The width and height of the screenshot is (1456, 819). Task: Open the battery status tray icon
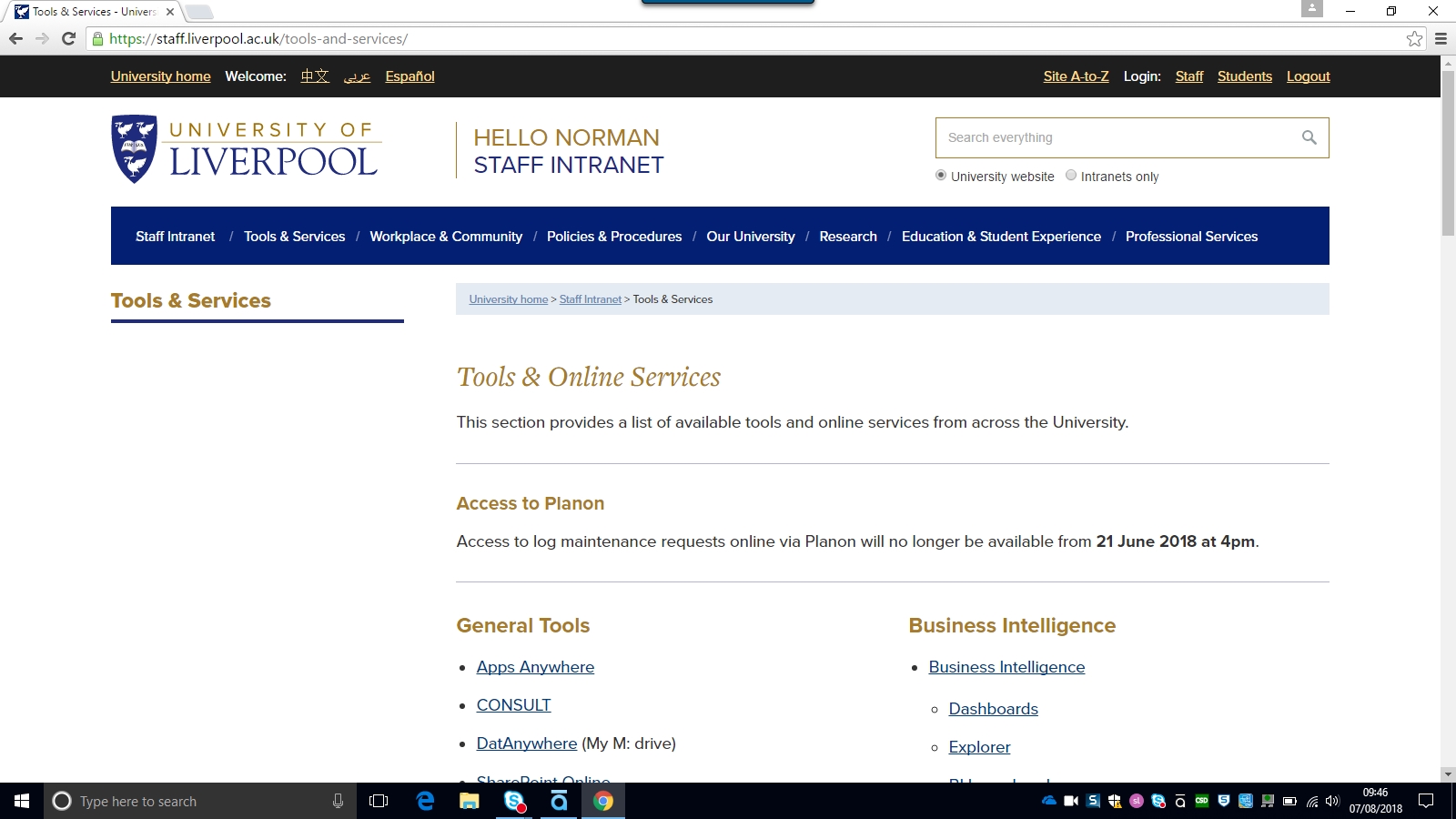(x=1289, y=802)
